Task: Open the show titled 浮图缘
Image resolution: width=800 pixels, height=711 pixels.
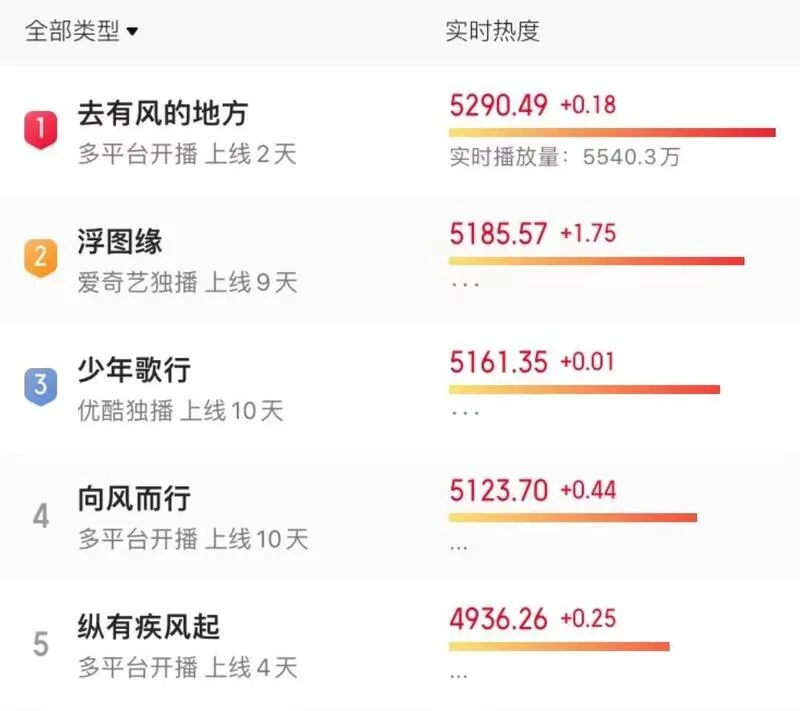Action: (120, 241)
